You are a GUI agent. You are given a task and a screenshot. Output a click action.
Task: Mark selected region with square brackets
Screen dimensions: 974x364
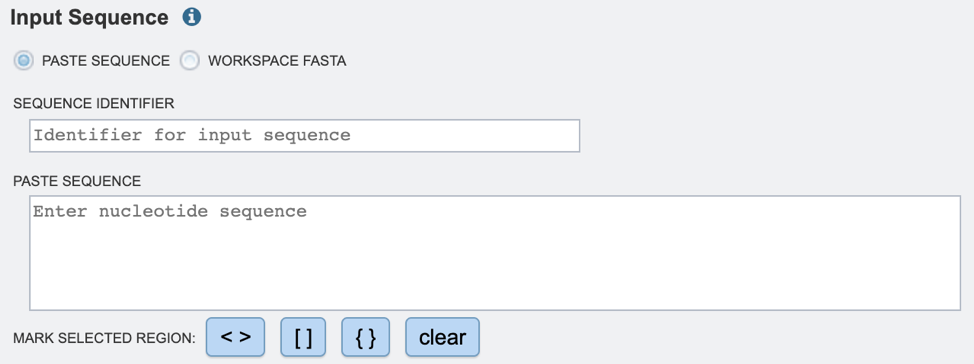(303, 337)
